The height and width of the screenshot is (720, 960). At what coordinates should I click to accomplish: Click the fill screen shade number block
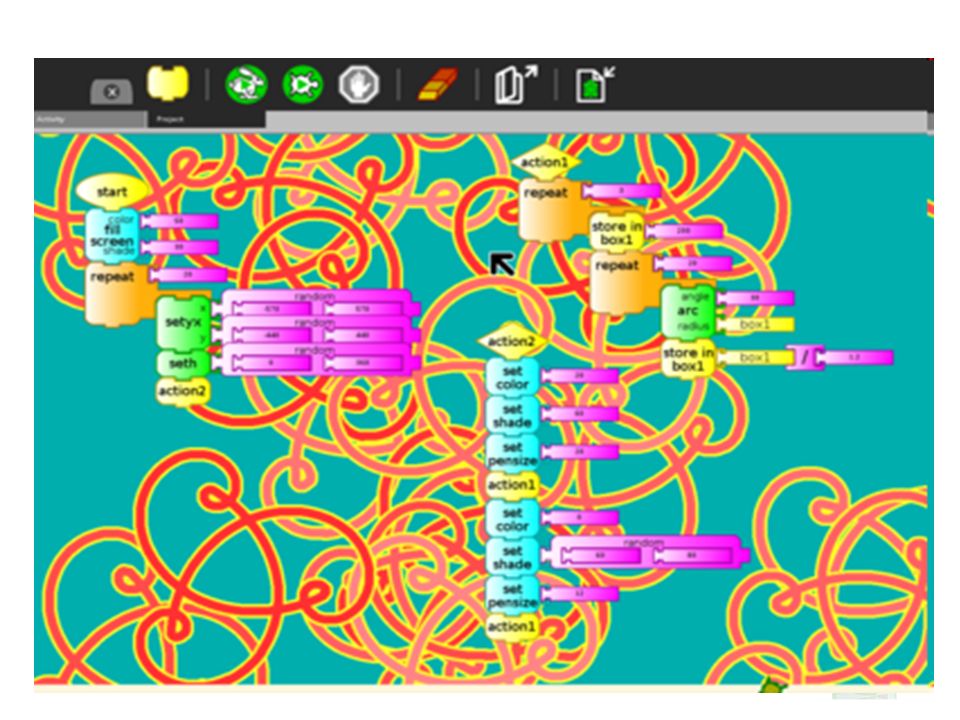tap(179, 247)
